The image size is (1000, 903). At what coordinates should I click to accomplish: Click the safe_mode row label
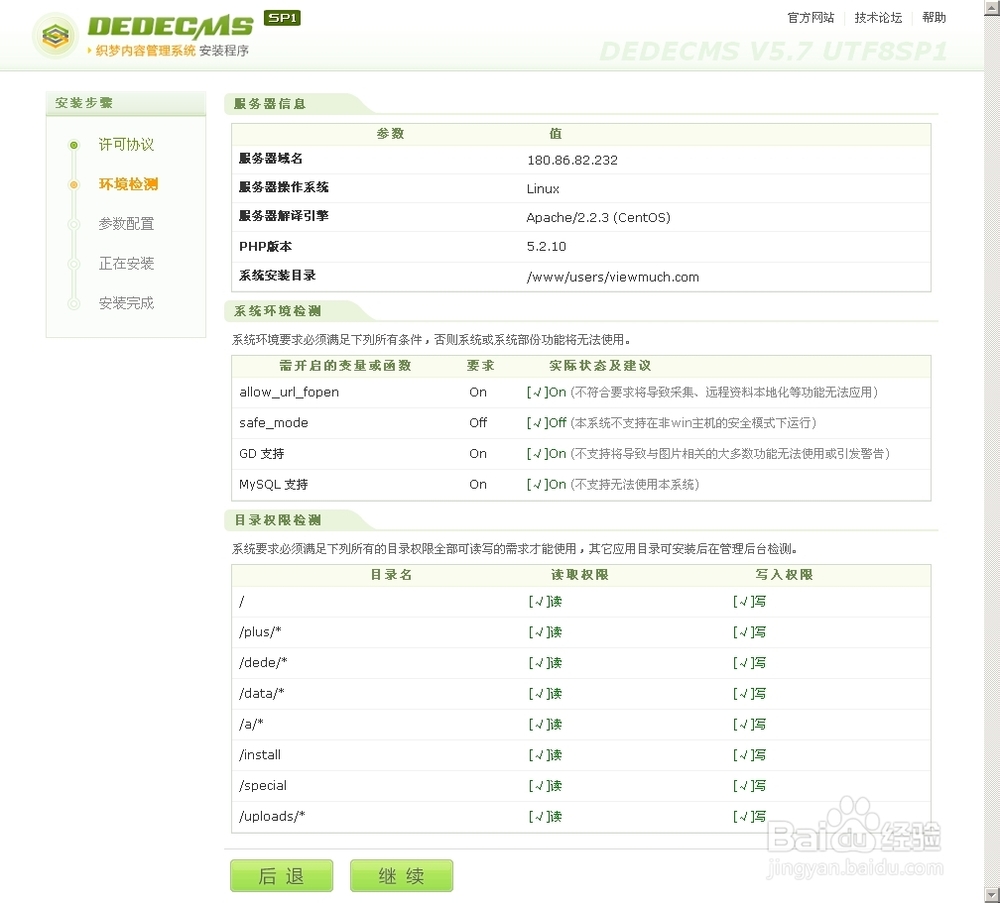coord(274,423)
